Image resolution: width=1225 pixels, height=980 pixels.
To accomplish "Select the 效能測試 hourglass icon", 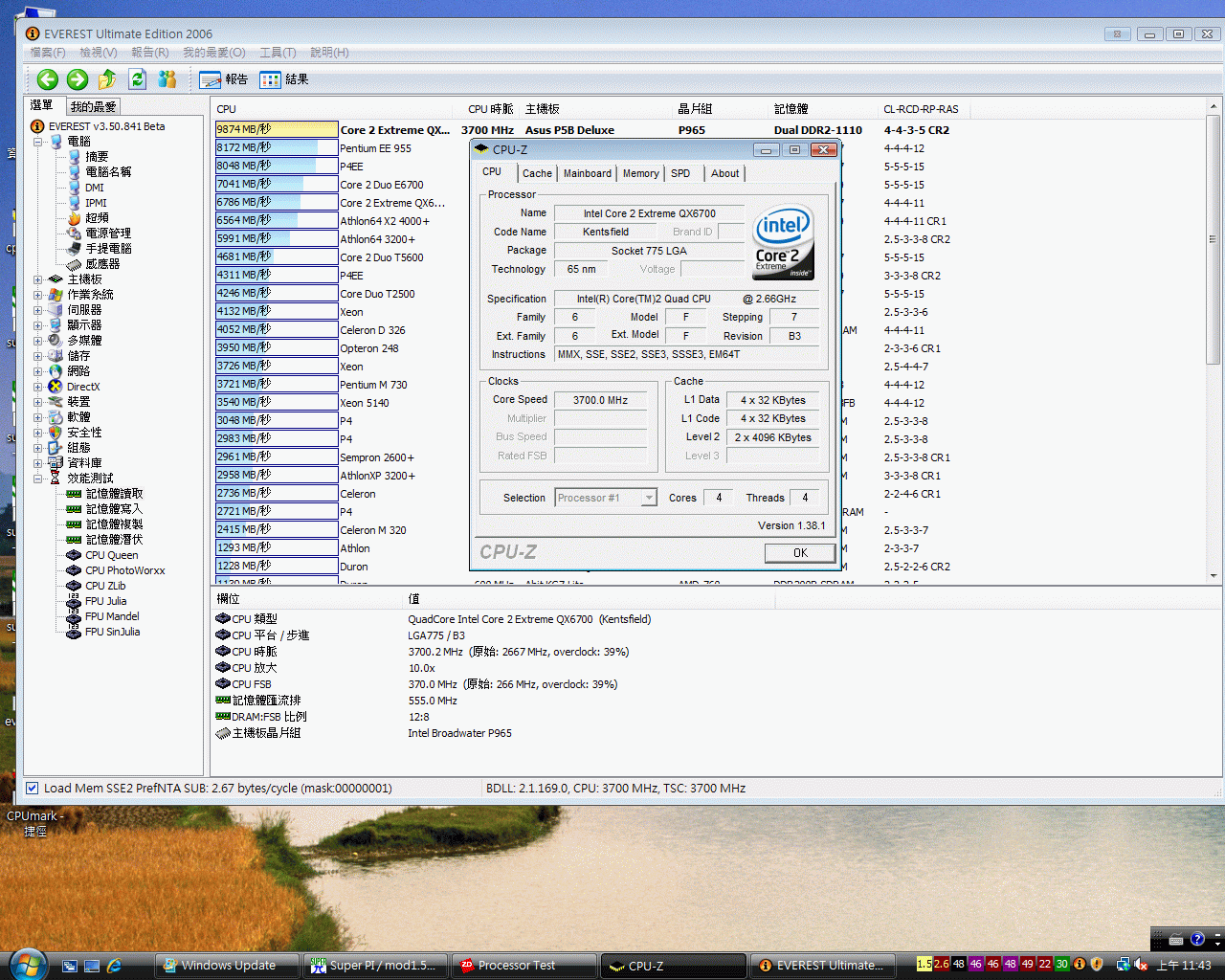I will [56, 479].
